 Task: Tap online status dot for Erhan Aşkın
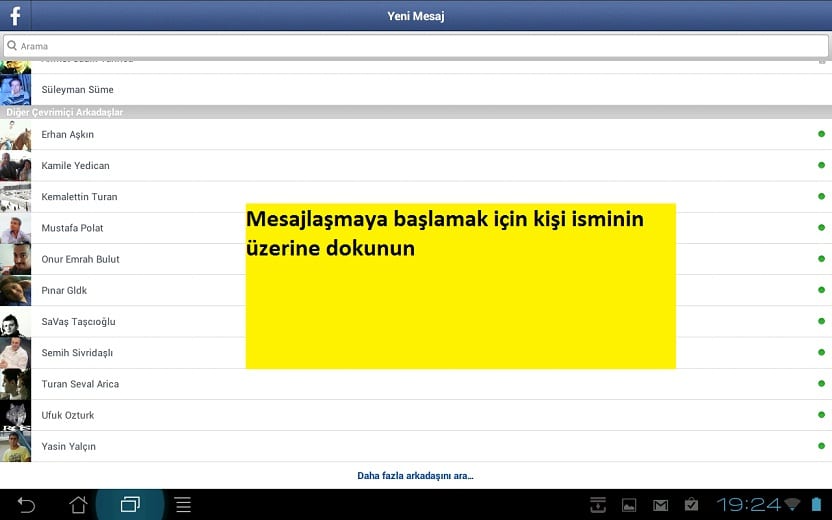tap(821, 134)
